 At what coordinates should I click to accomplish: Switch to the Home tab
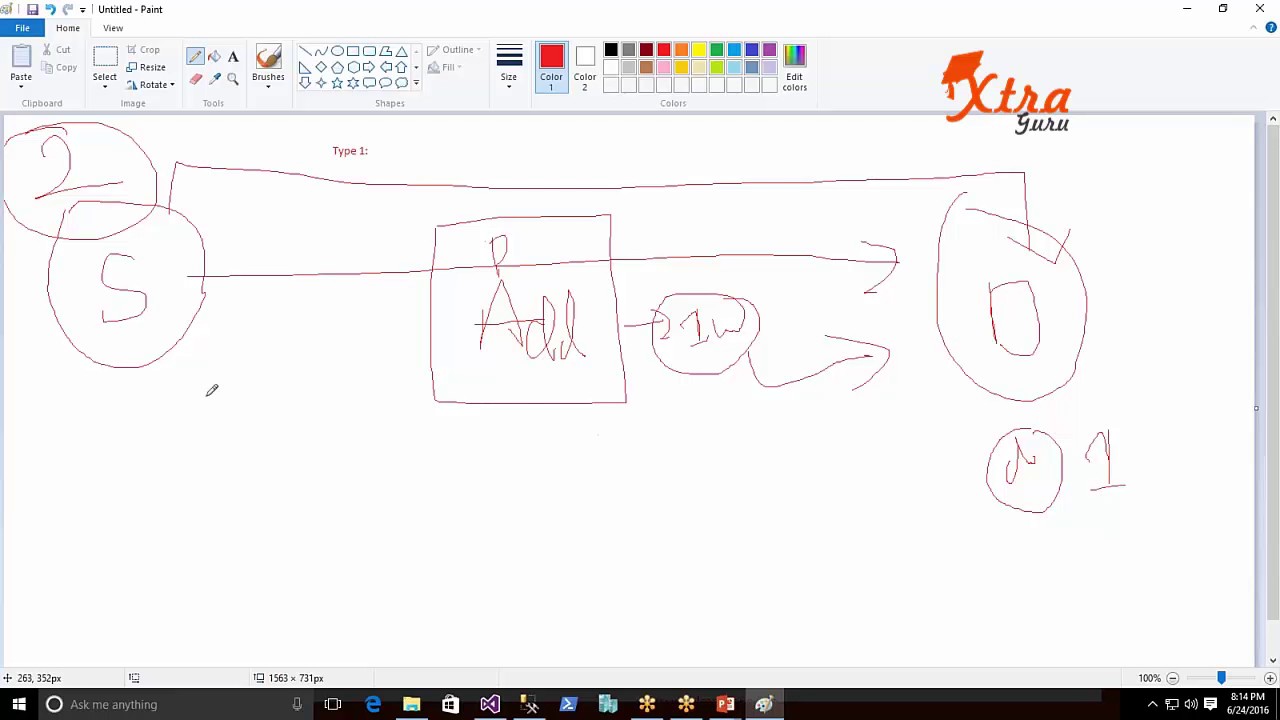[68, 28]
